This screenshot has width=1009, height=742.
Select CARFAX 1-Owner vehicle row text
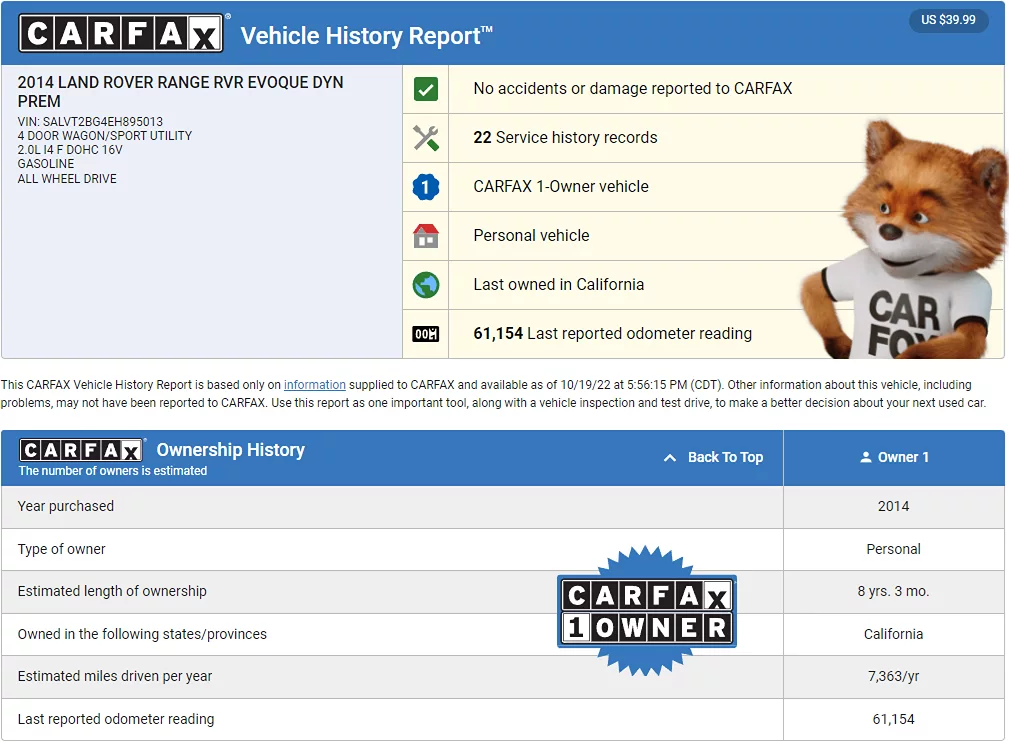(560, 187)
